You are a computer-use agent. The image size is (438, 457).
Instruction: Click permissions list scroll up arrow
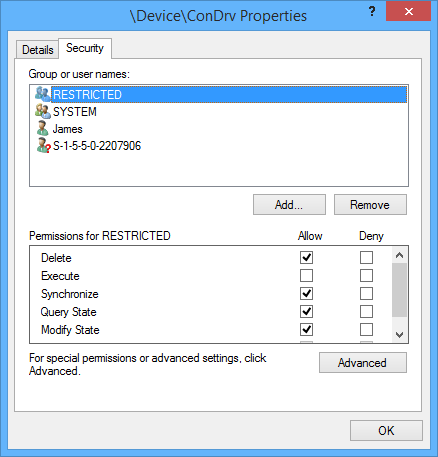pyautogui.click(x=399, y=255)
